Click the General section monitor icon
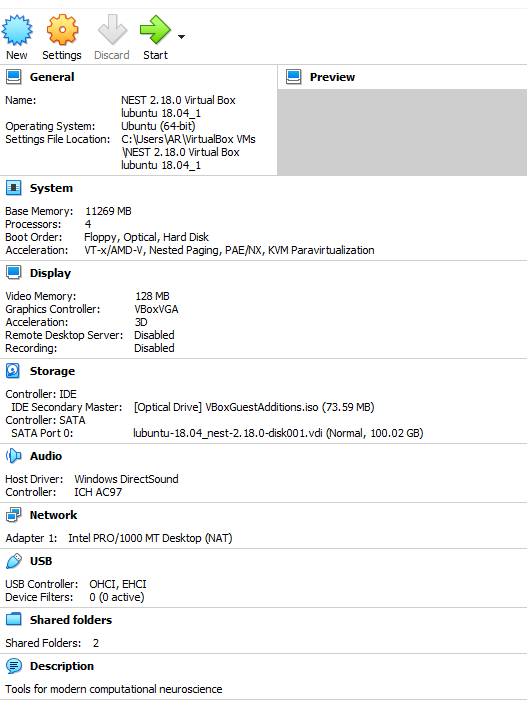527x702 pixels. point(14,77)
